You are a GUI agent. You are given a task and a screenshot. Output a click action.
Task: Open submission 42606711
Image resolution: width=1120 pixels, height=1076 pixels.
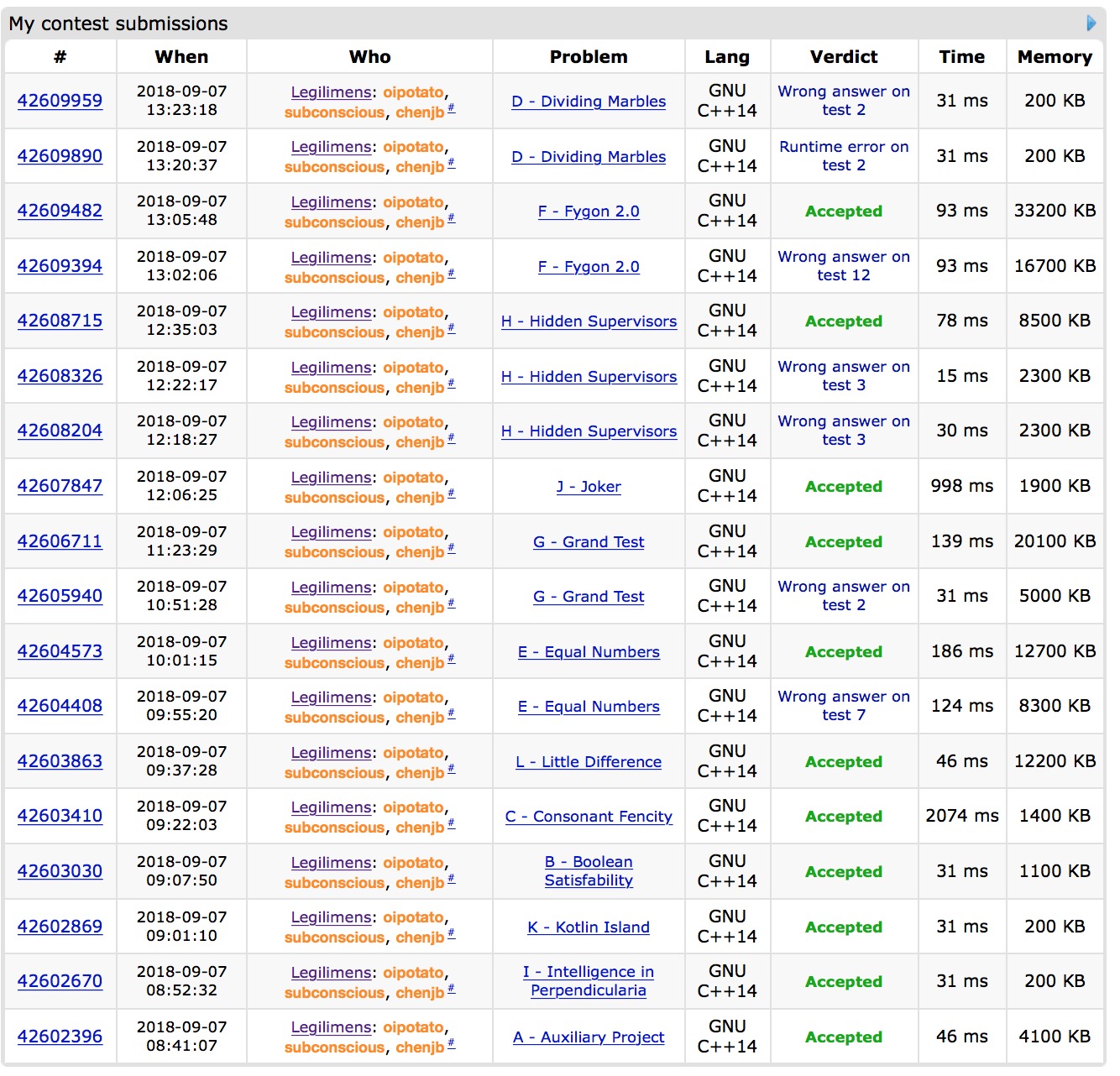[x=60, y=541]
